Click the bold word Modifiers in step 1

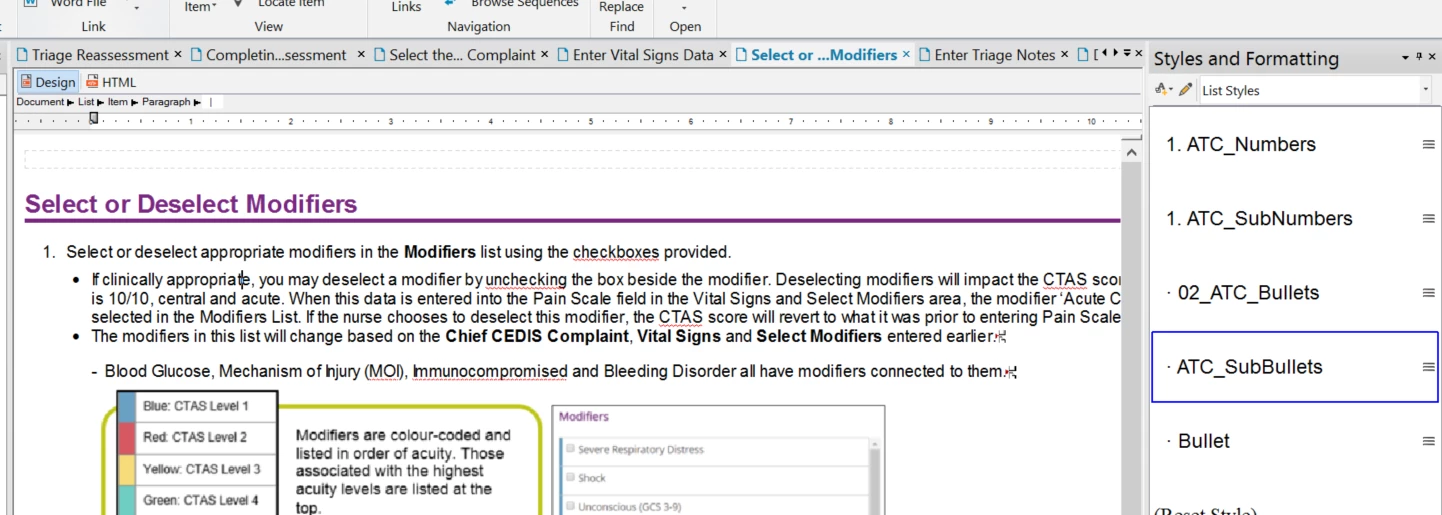click(x=440, y=252)
